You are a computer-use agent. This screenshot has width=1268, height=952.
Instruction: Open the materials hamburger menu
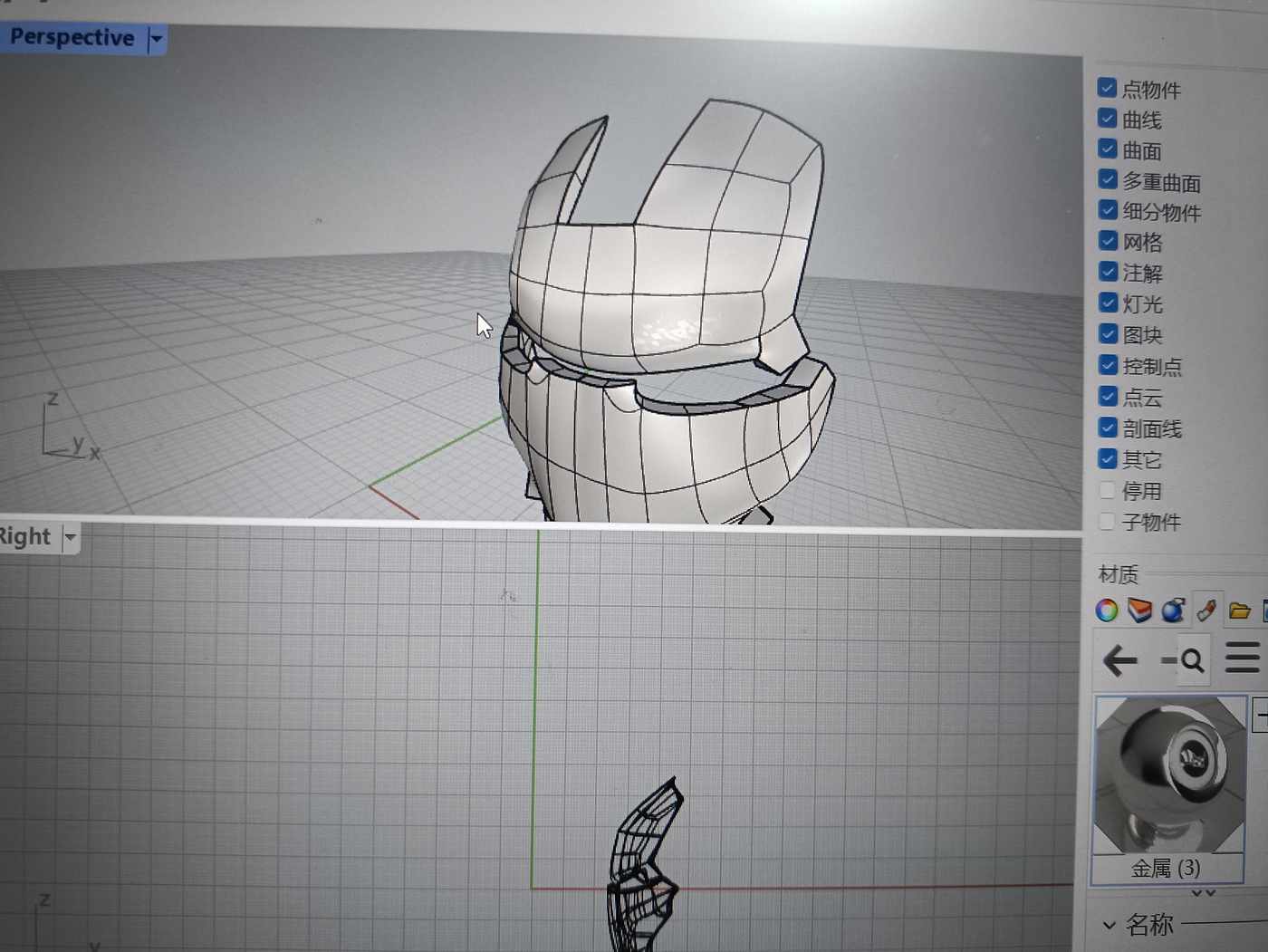(x=1242, y=658)
